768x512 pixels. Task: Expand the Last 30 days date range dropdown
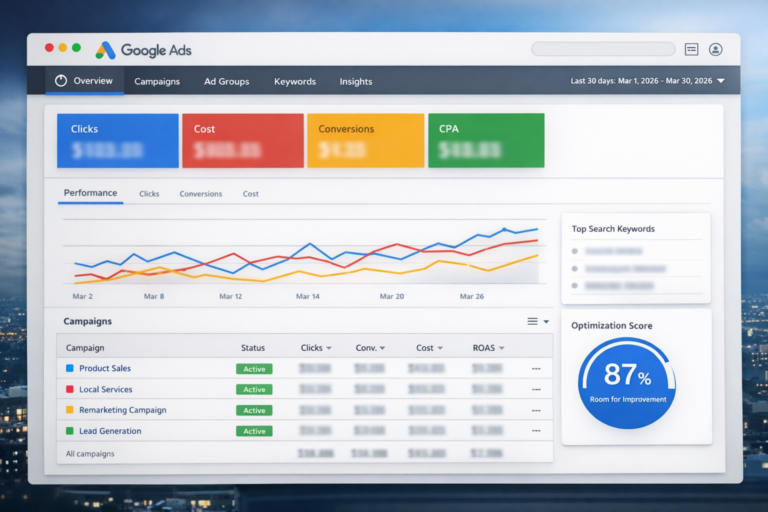[720, 81]
